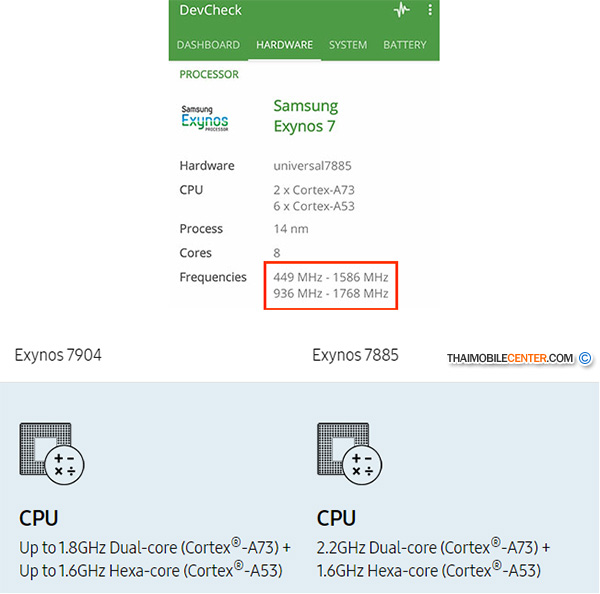Image resolution: width=600 pixels, height=594 pixels.
Task: Click the Exynos 7904 column label
Action: (x=58, y=355)
